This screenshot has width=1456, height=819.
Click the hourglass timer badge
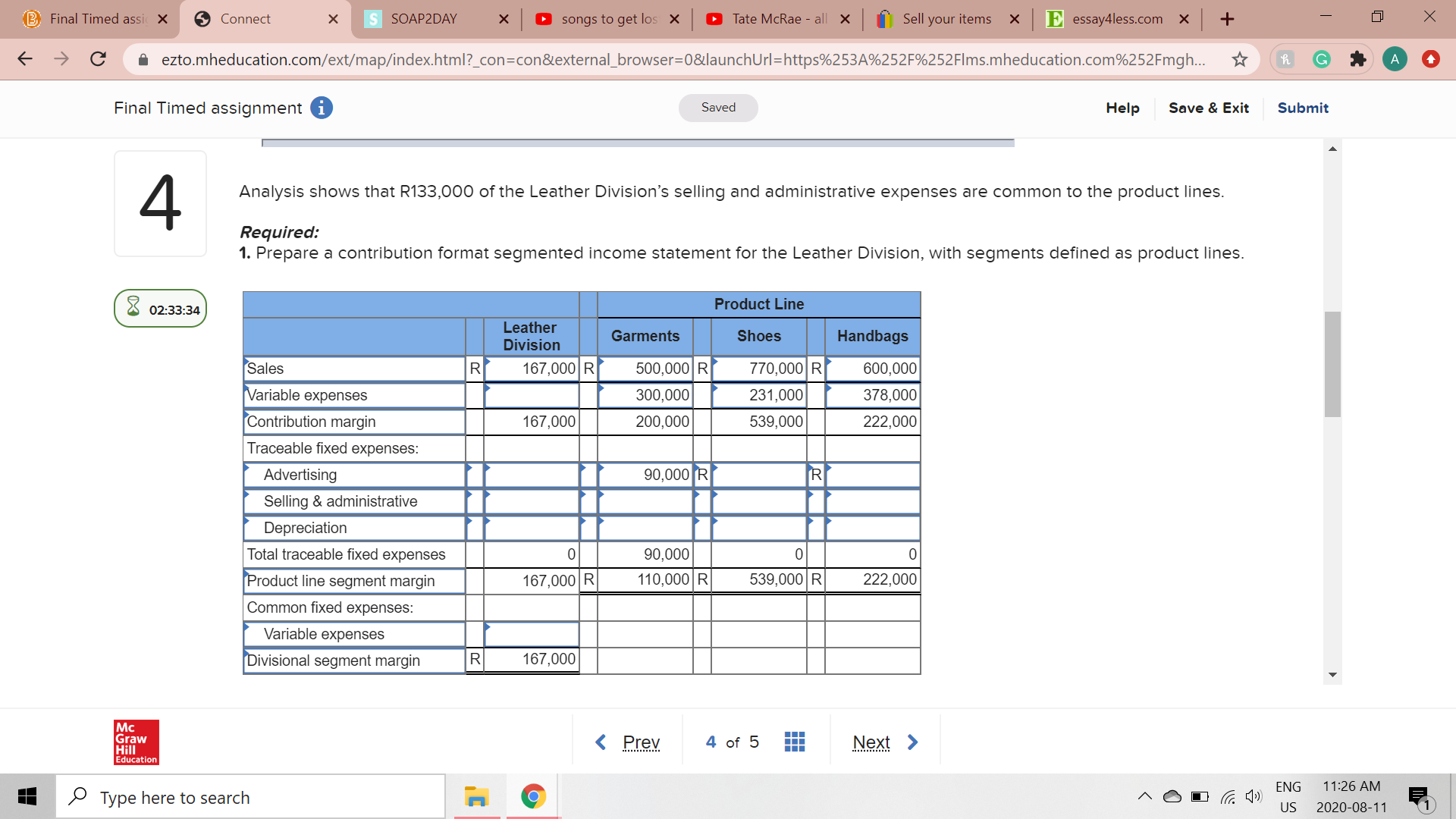[x=160, y=309]
